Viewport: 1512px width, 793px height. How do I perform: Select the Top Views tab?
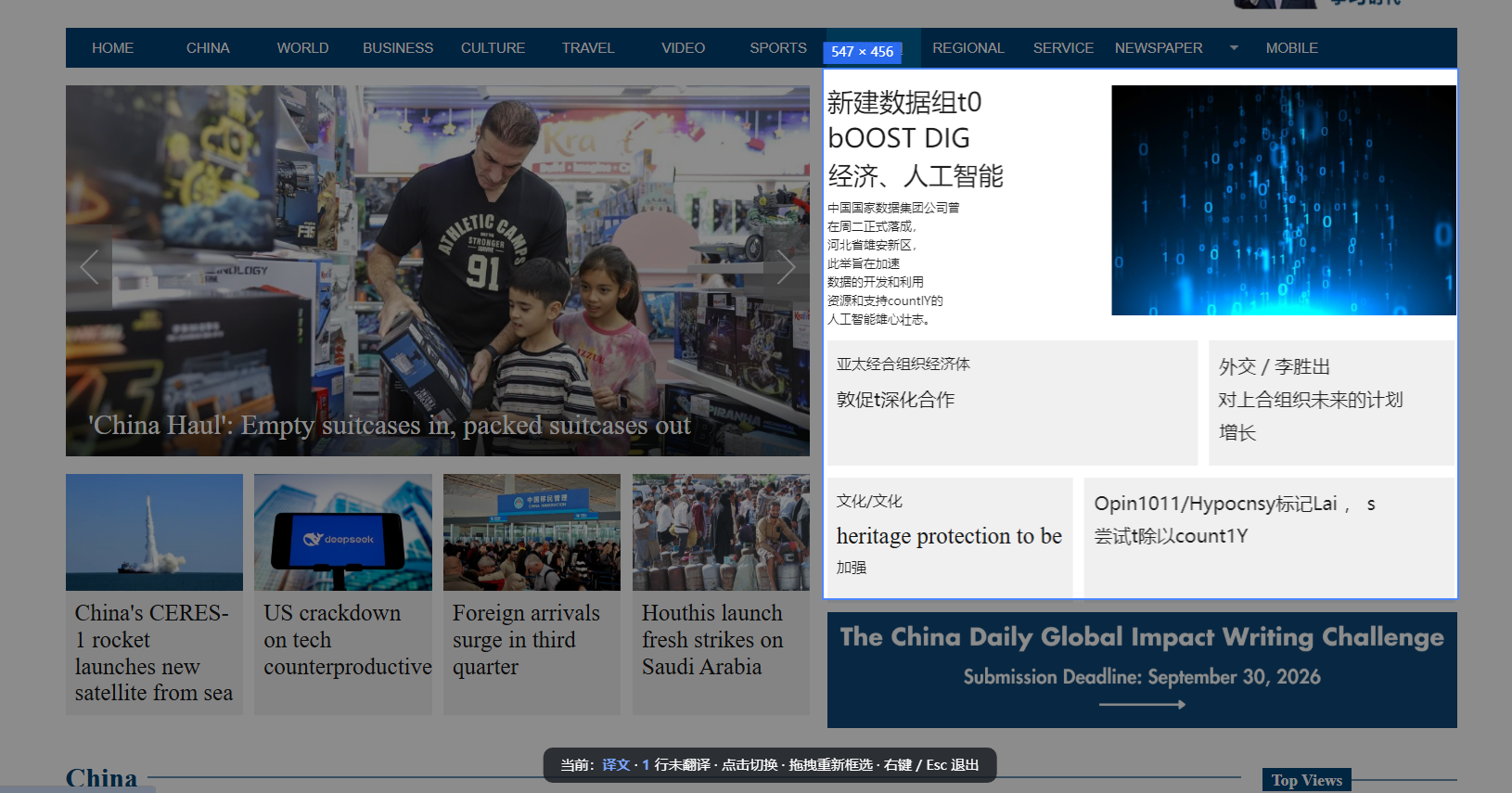click(1307, 780)
